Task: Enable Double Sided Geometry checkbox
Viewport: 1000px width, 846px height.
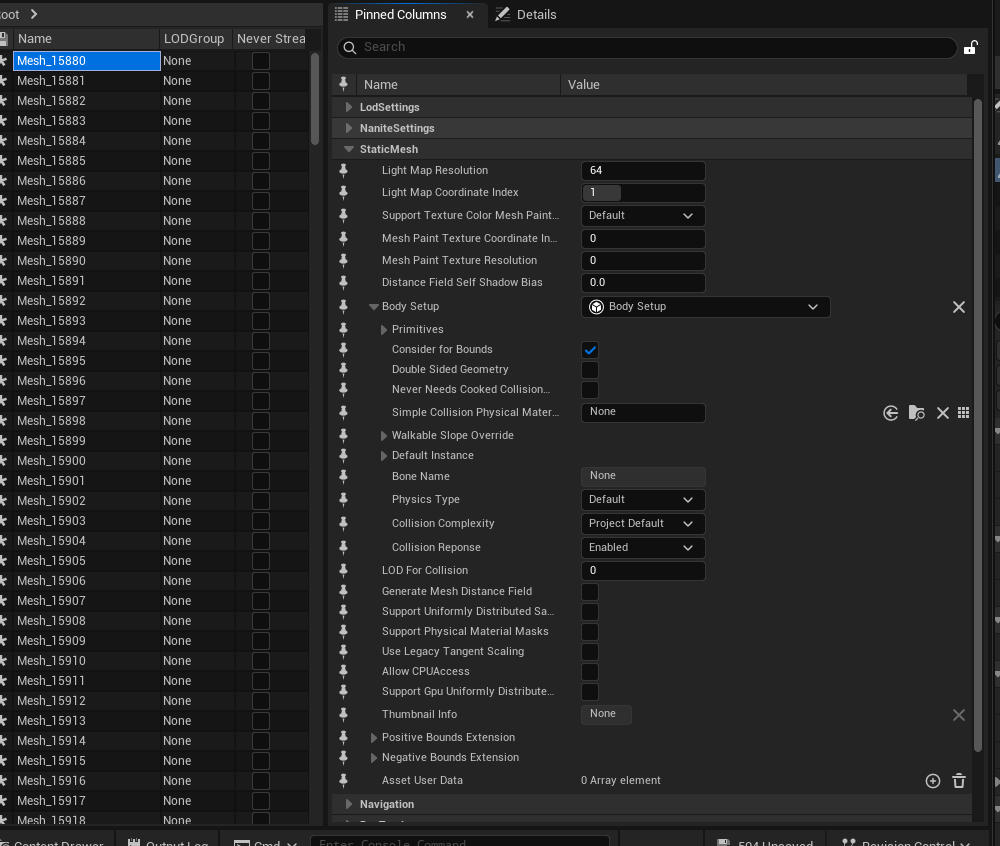Action: [x=590, y=370]
